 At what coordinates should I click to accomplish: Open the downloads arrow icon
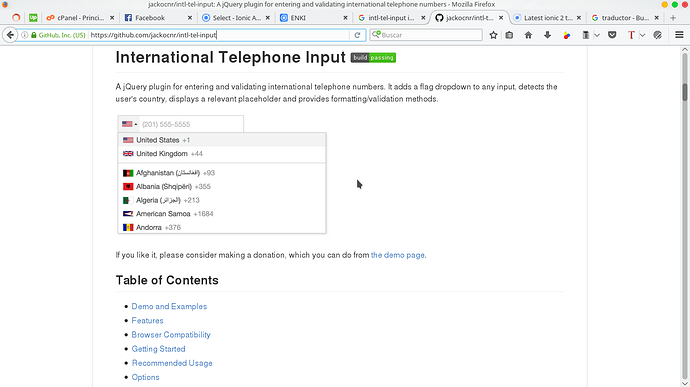coord(547,35)
